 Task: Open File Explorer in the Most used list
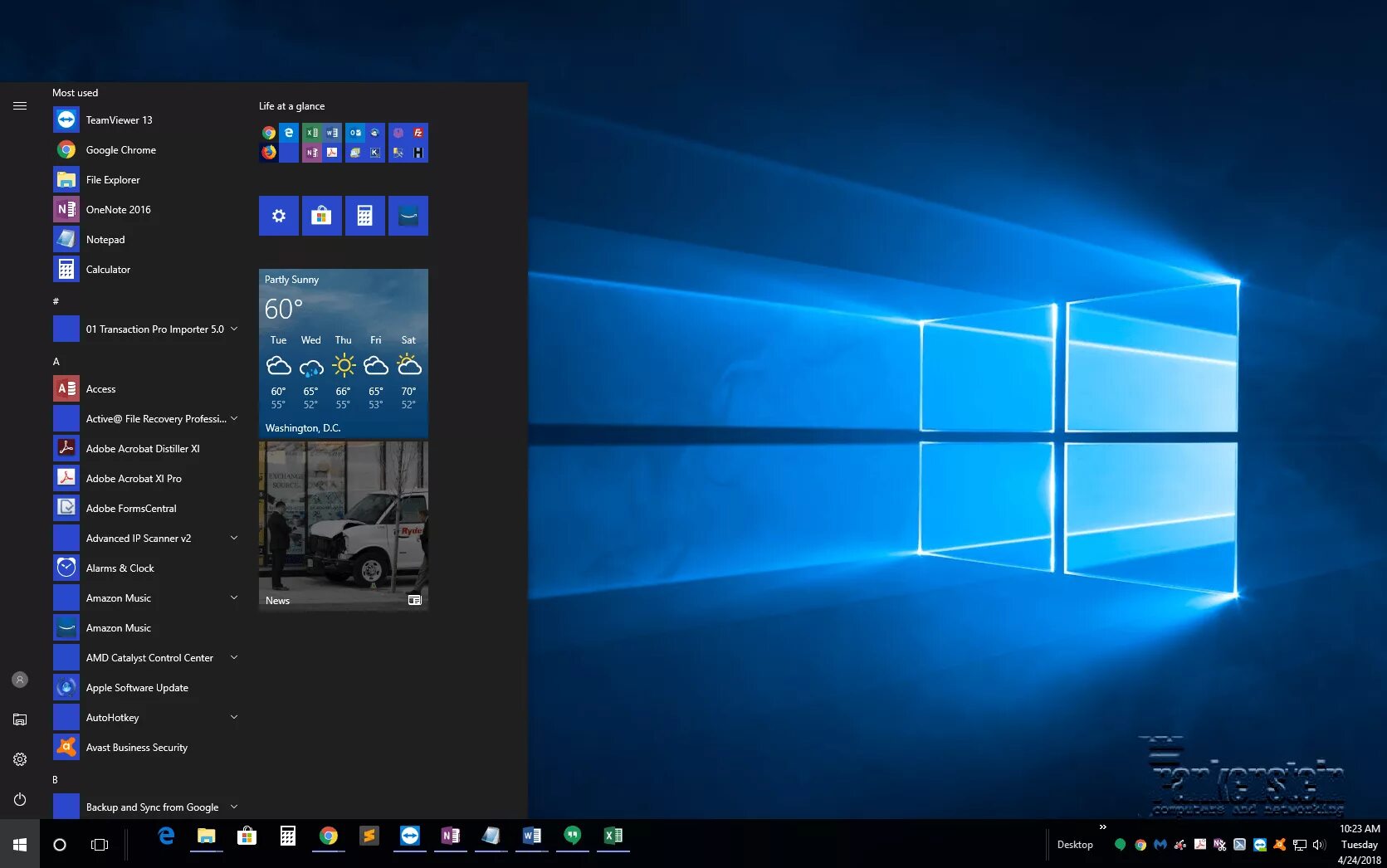145,180
